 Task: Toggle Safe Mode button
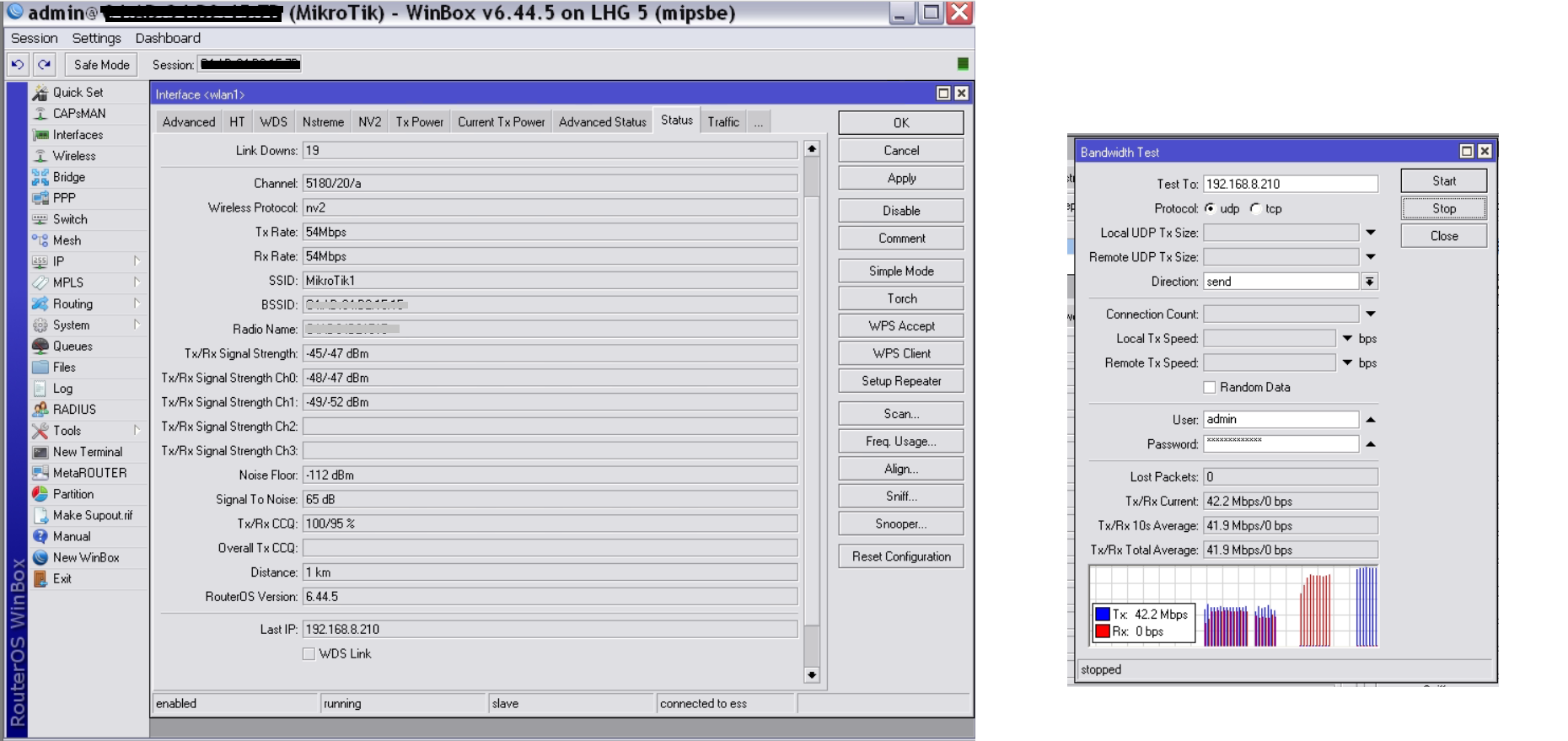[x=101, y=64]
